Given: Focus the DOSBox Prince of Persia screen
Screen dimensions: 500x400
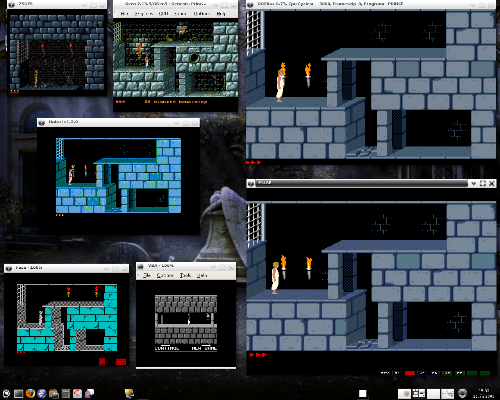Looking at the screenshot, I should coord(371,88).
